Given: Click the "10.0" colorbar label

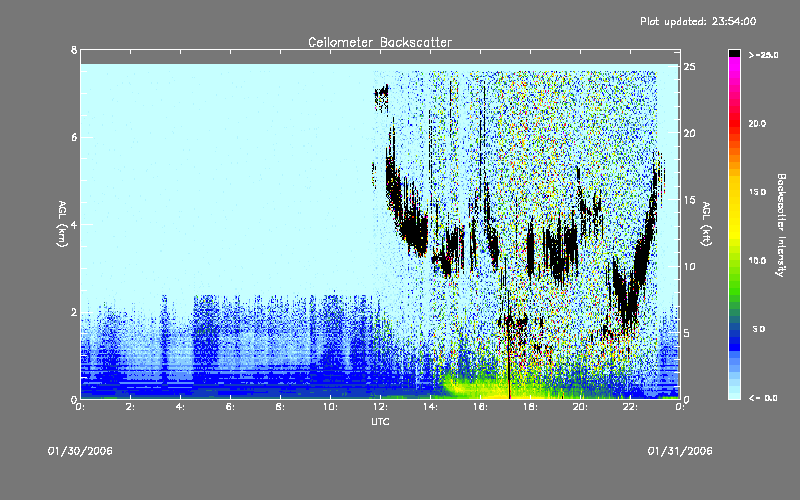Looking at the screenshot, I should point(757,261).
